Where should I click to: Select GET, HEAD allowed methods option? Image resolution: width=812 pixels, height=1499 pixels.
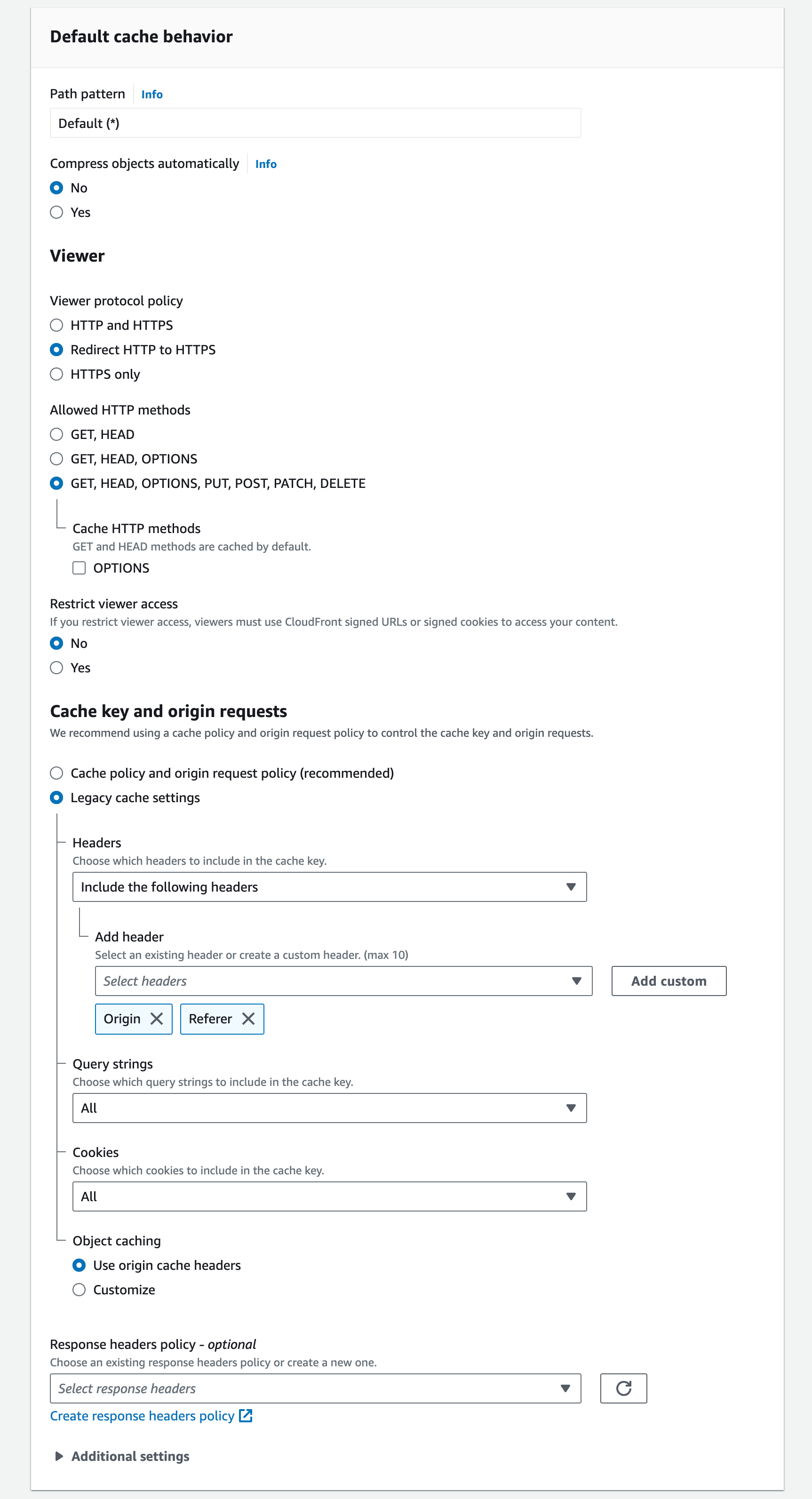pyautogui.click(x=56, y=435)
